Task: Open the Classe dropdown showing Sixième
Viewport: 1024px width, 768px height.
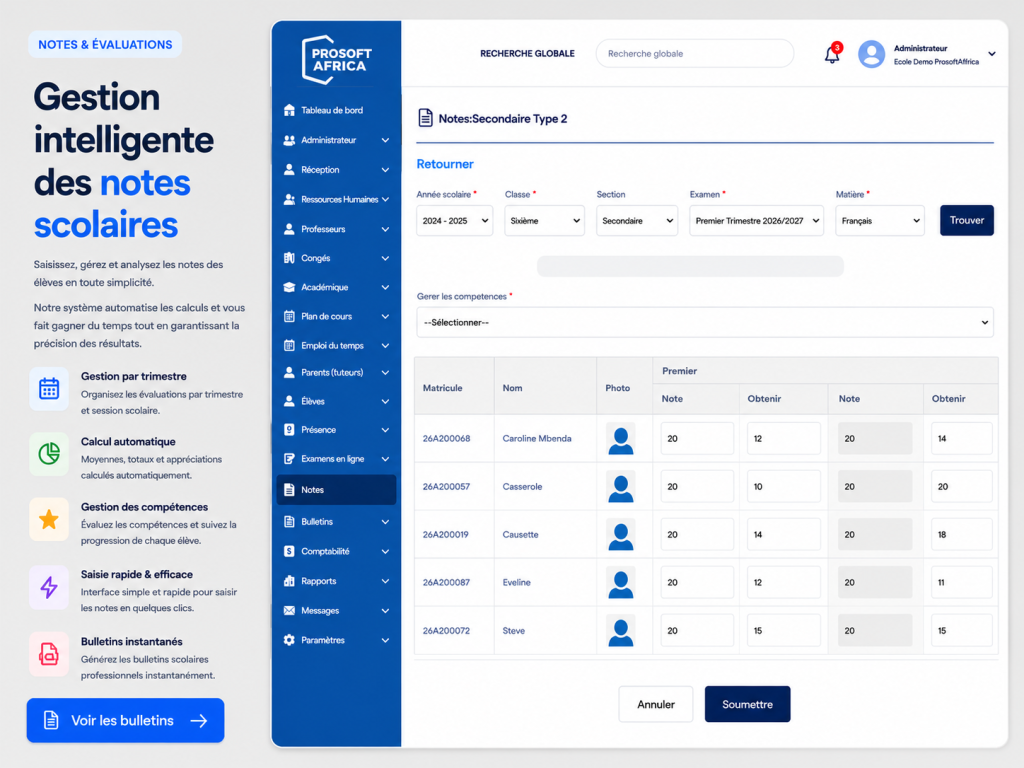Action: (544, 221)
